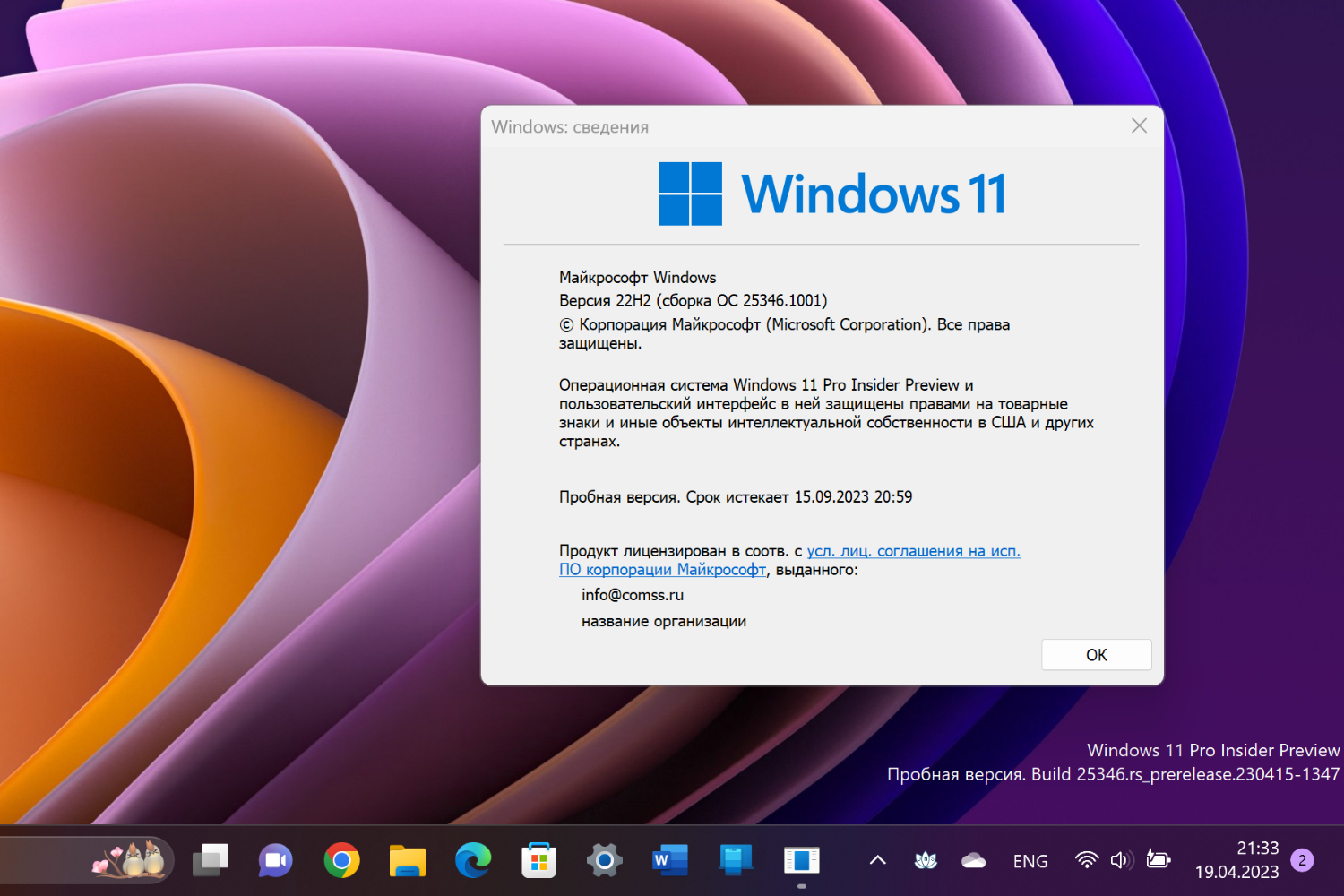The width and height of the screenshot is (1344, 896).
Task: Open Windows Settings
Action: [604, 860]
